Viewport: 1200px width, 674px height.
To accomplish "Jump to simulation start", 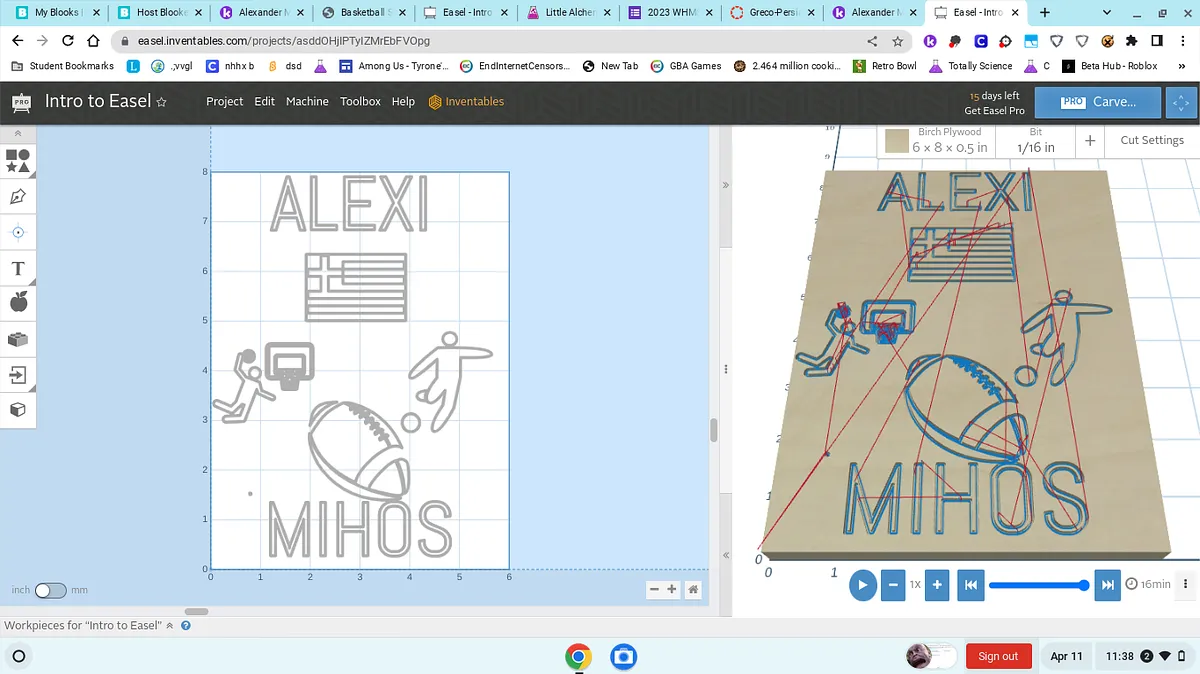I will point(969,585).
